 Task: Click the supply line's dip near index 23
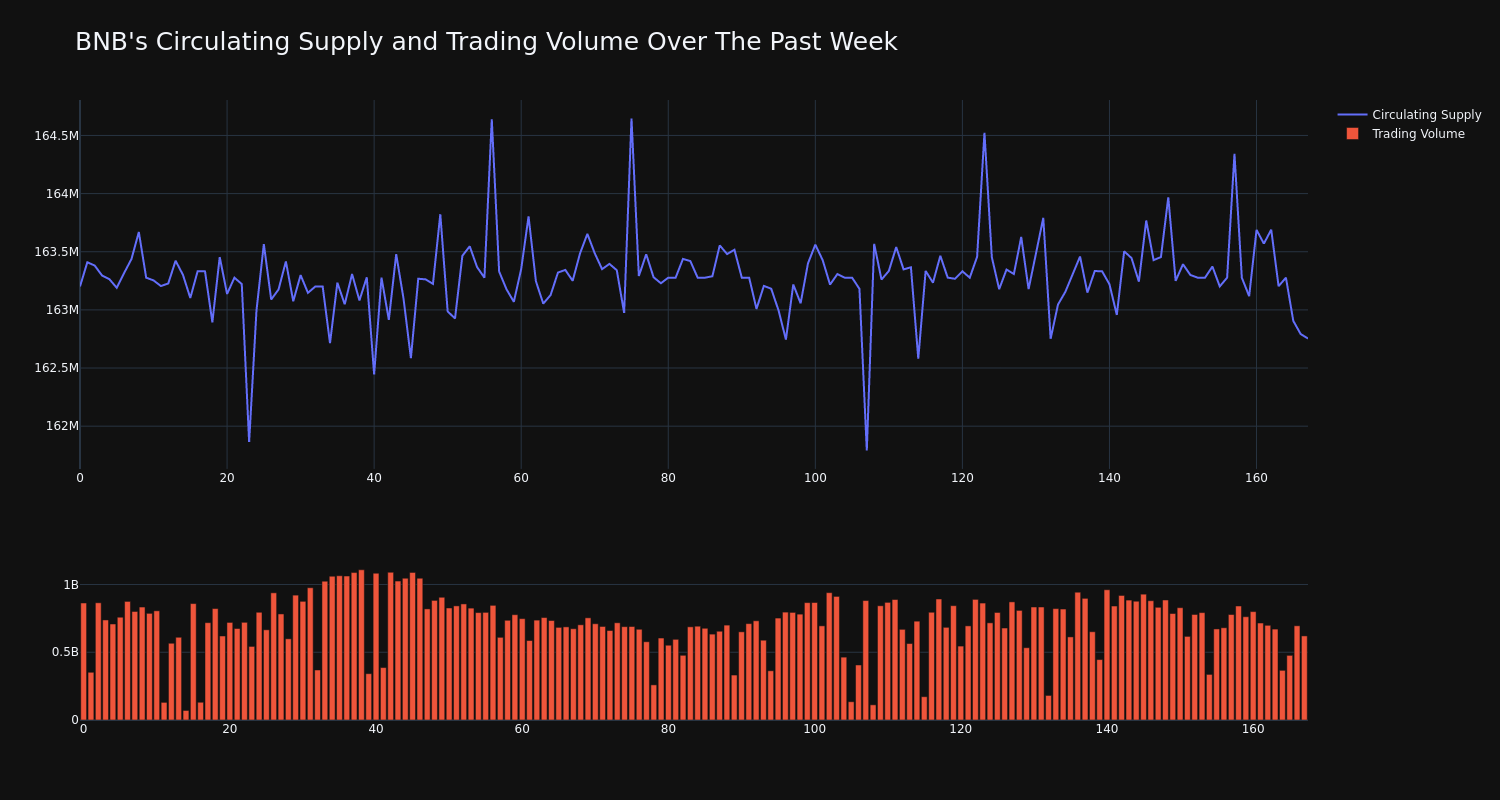coord(249,441)
